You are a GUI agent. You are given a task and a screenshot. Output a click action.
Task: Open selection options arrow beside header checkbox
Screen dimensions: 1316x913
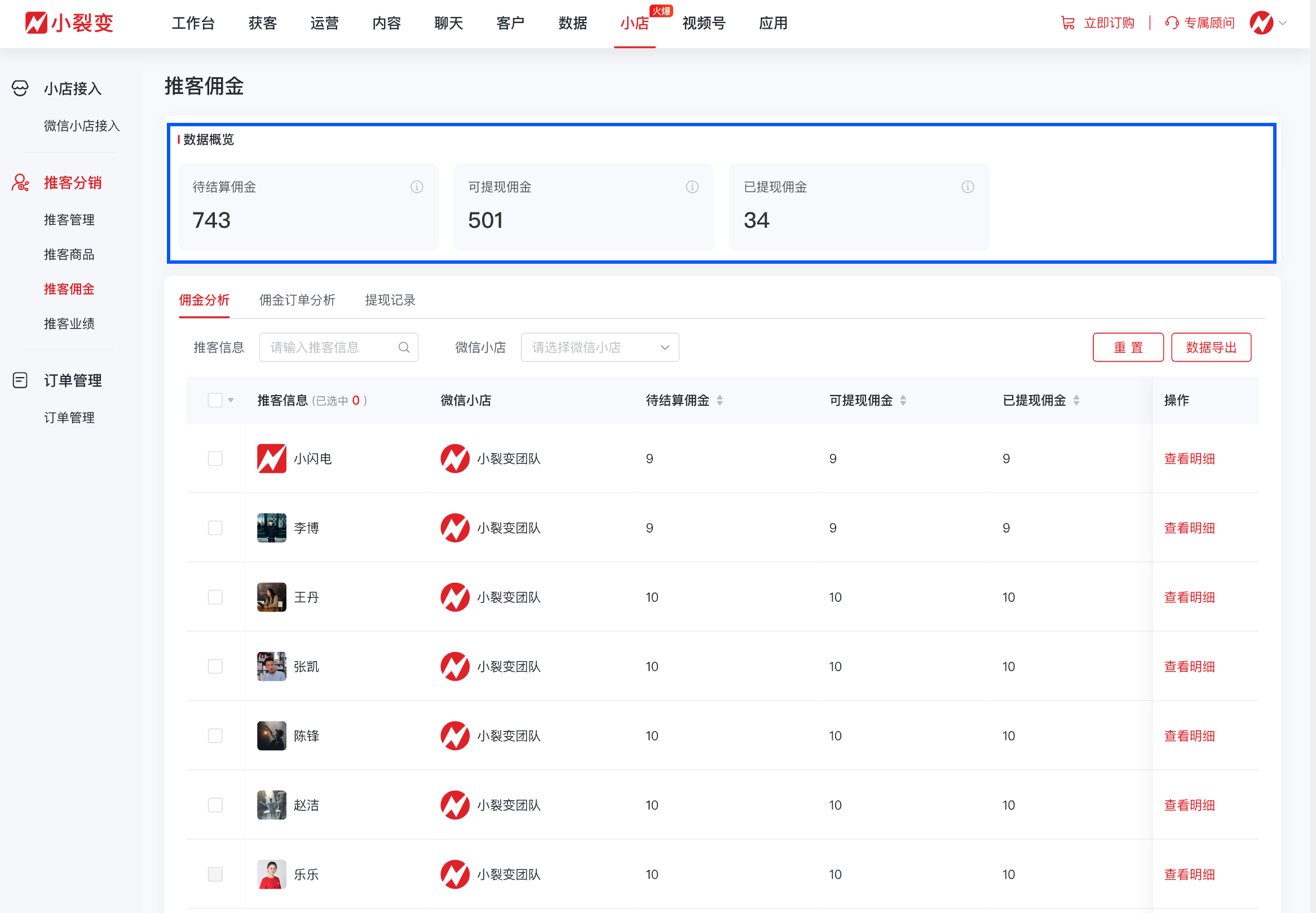click(x=231, y=401)
